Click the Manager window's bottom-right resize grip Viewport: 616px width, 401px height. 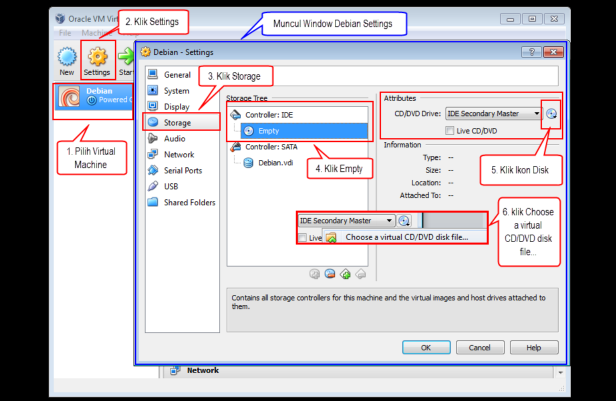tap(562, 388)
